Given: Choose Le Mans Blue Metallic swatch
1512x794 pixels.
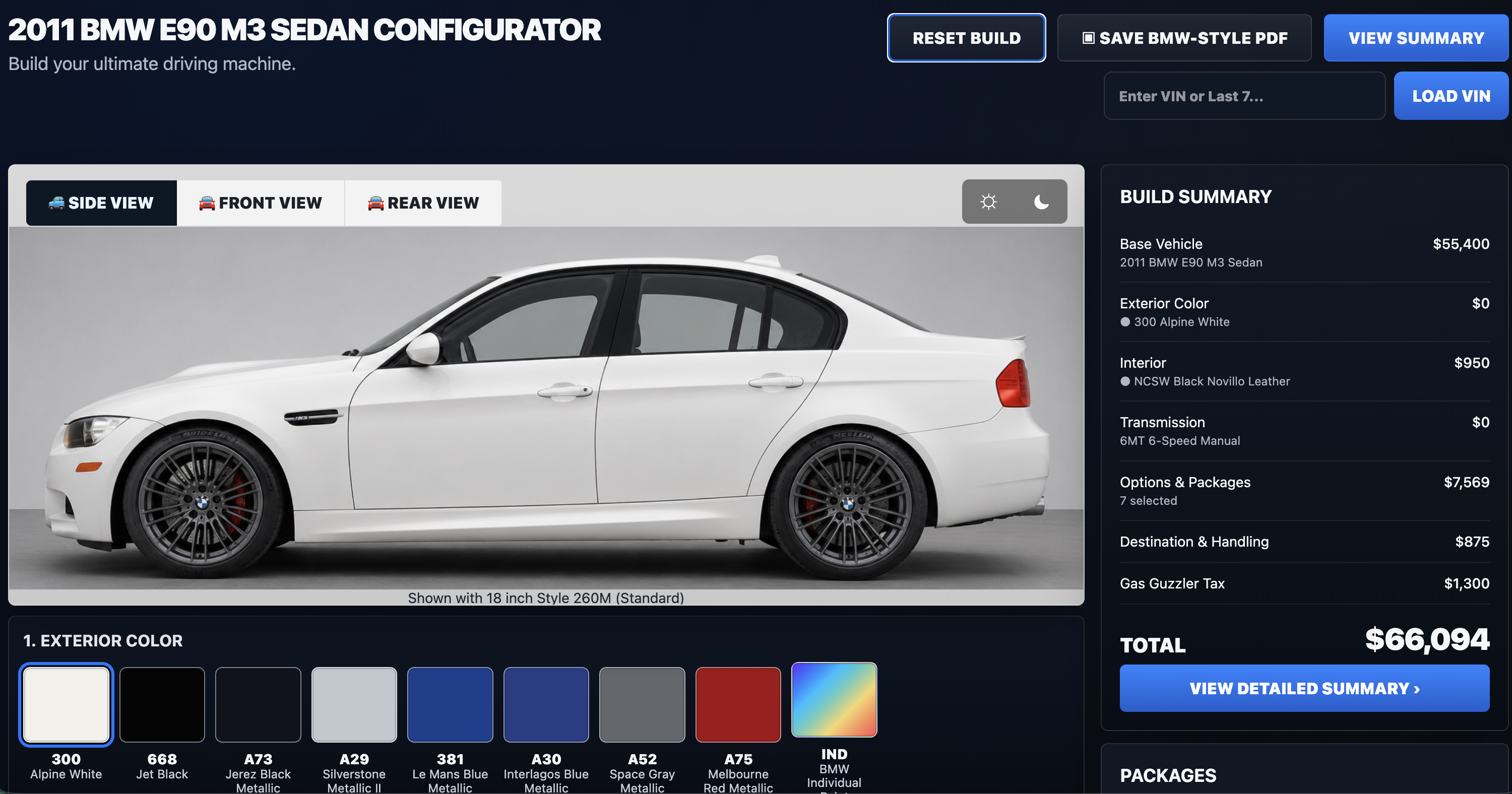Looking at the screenshot, I should coord(450,704).
